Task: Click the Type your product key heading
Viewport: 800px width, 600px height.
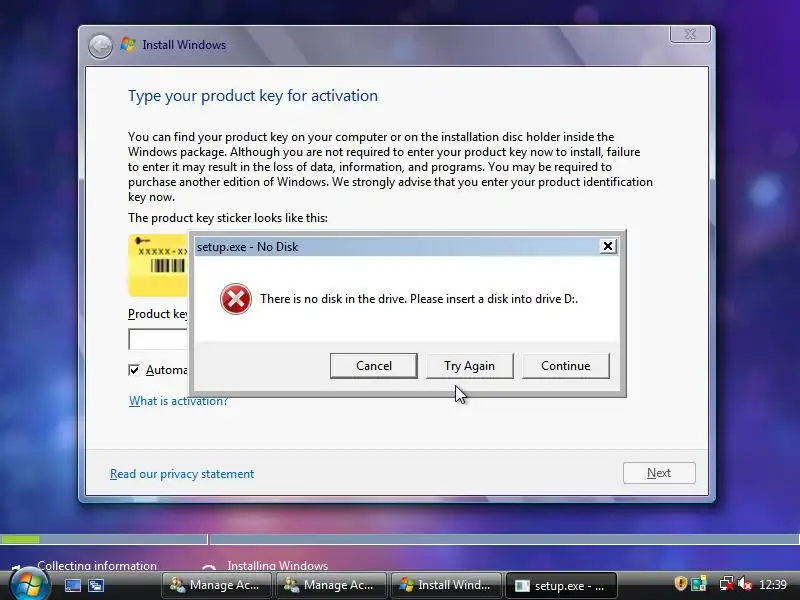Action: coord(253,96)
